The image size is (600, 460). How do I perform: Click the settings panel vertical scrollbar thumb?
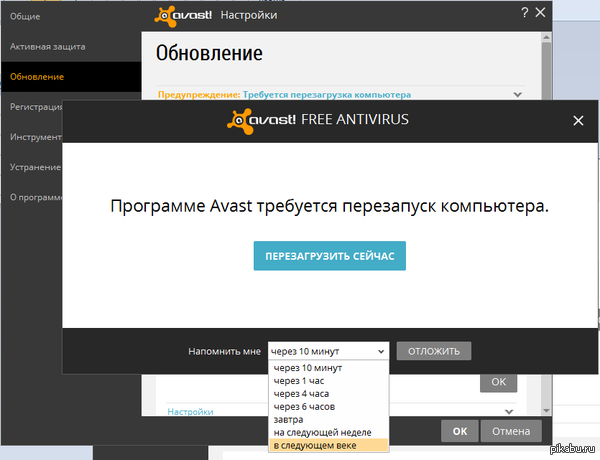(546, 71)
